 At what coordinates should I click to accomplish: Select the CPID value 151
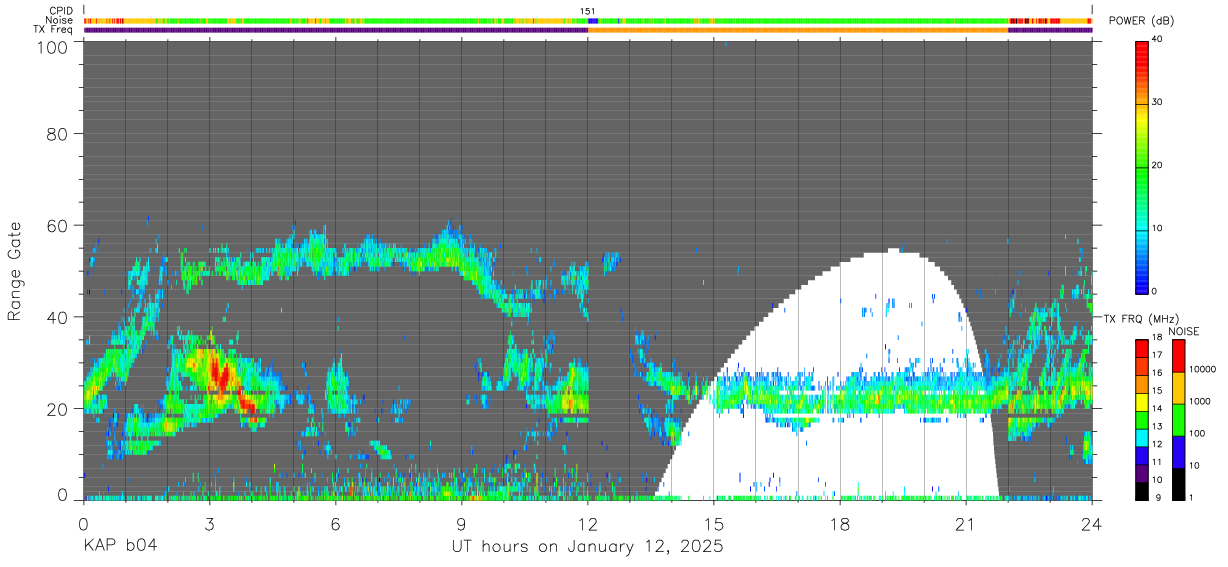coord(588,11)
